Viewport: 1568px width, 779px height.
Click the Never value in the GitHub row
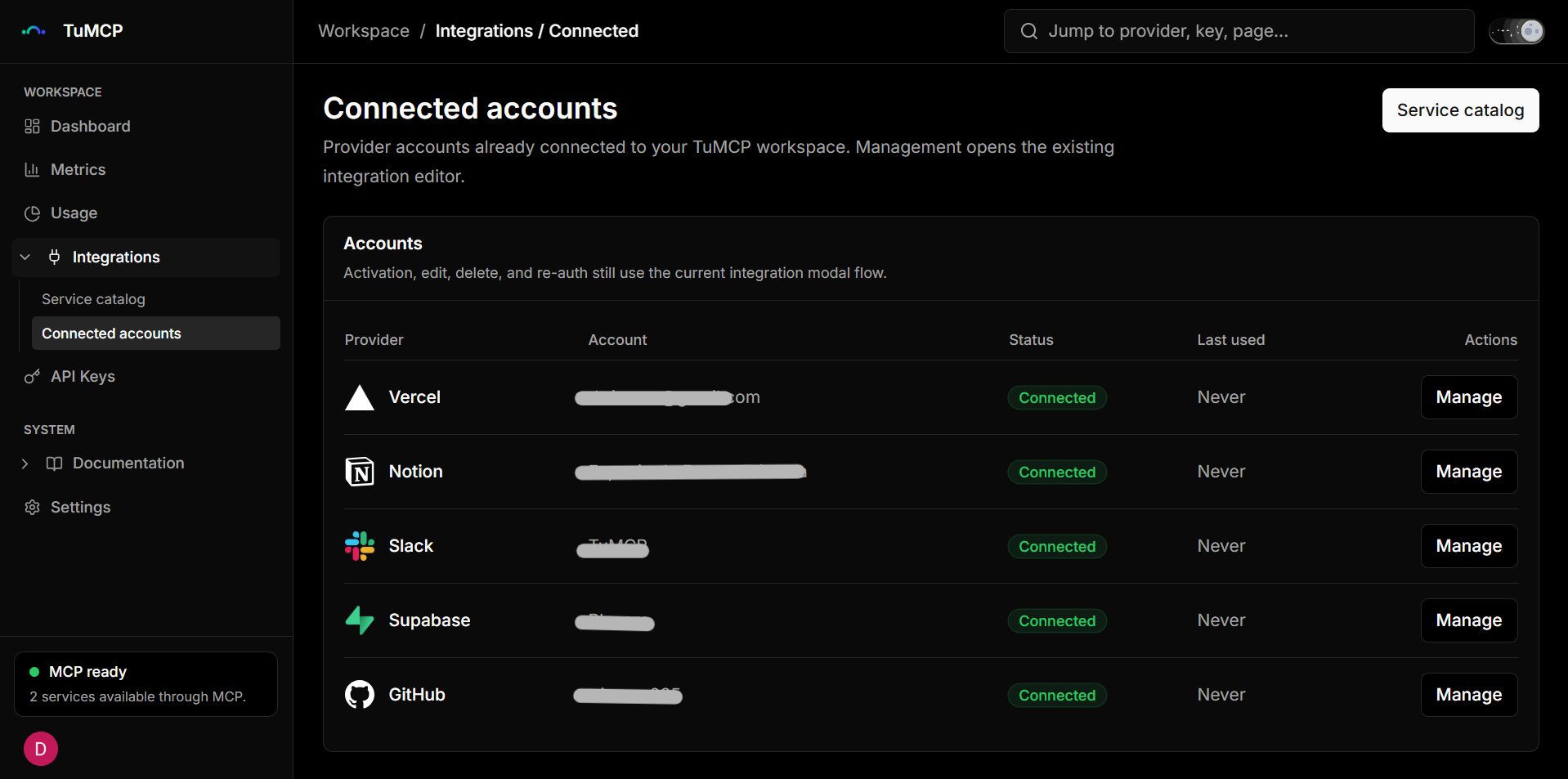[1221, 695]
